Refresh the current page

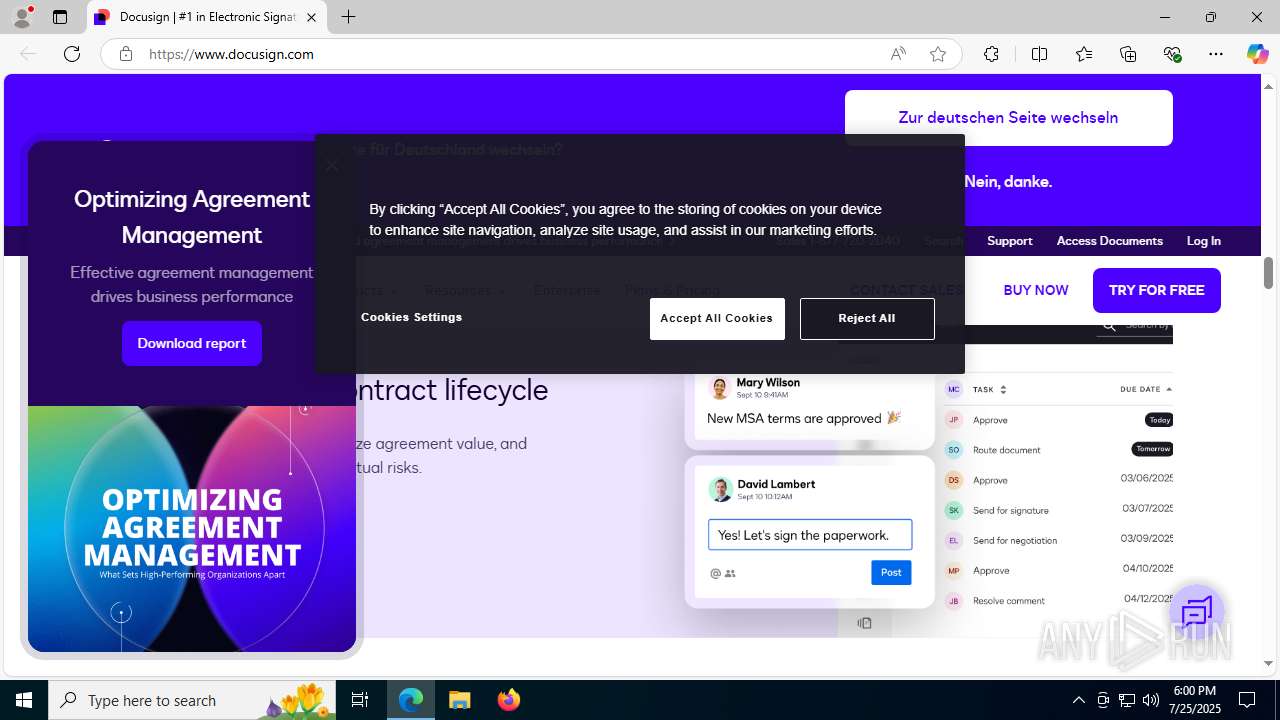(72, 54)
